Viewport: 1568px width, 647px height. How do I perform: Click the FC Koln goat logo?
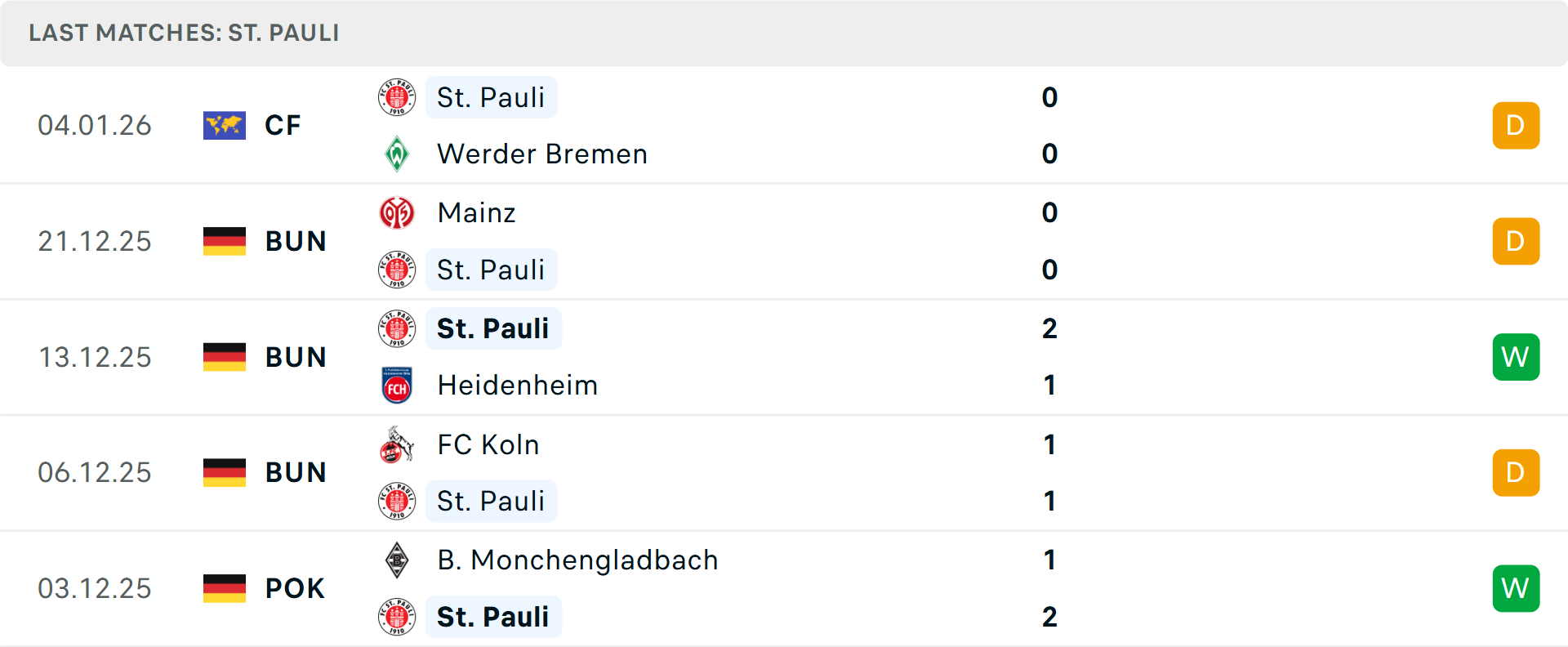coord(397,445)
